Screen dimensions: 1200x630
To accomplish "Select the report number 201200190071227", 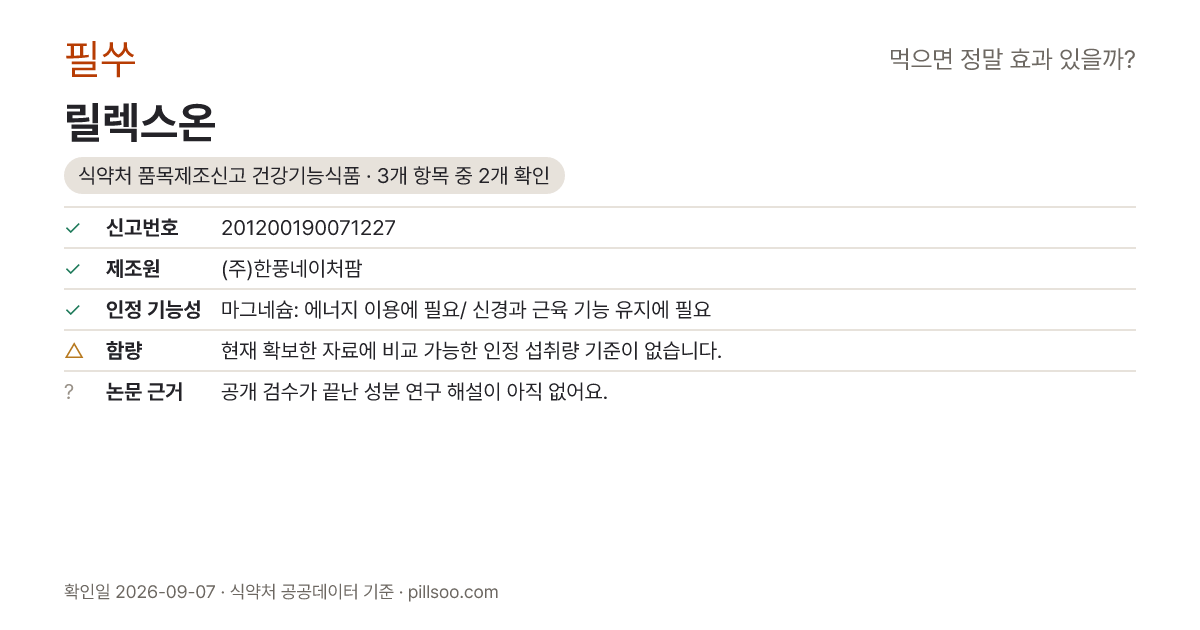I will pyautogui.click(x=308, y=228).
